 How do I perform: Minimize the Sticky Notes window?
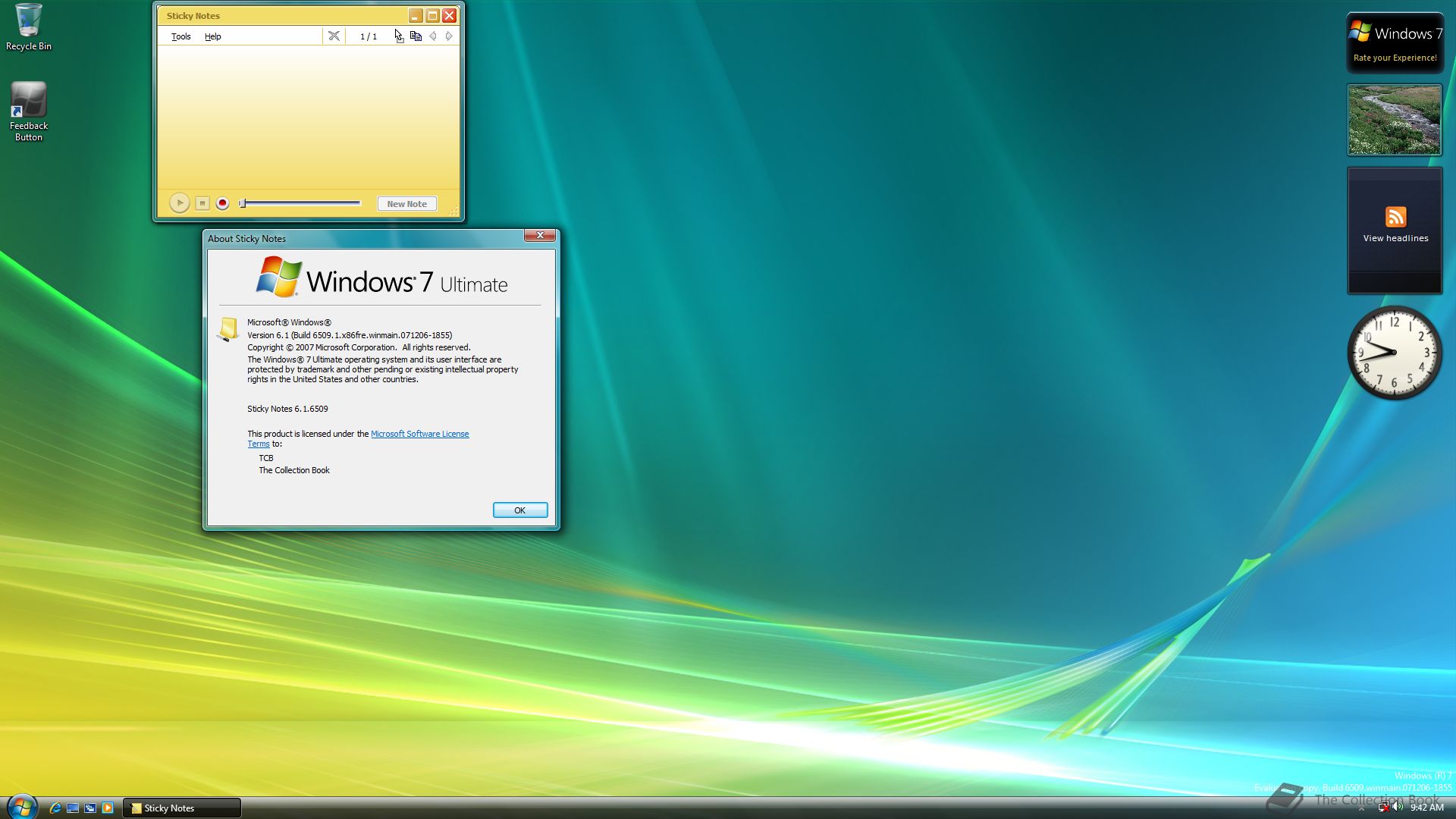point(415,15)
